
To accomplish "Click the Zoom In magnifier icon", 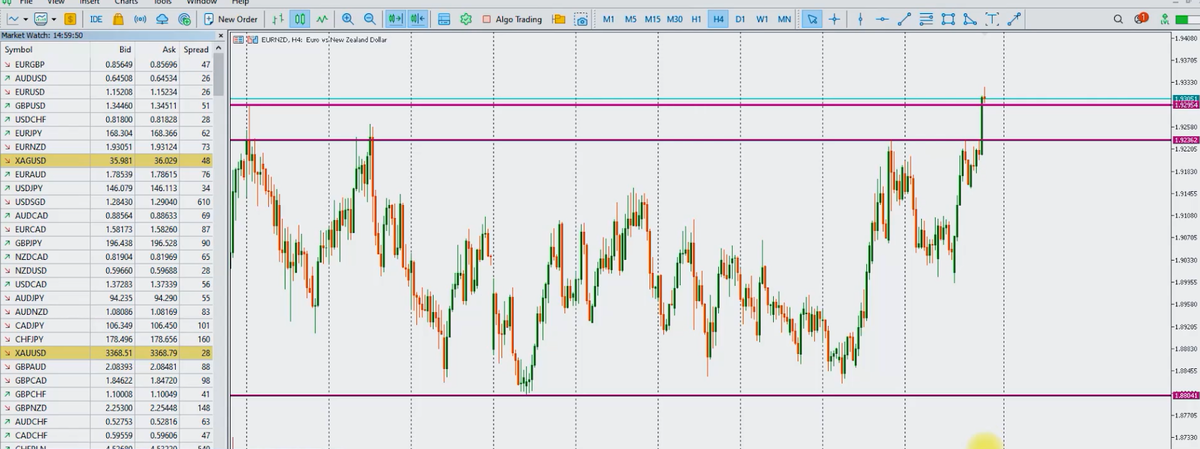I will tap(347, 19).
